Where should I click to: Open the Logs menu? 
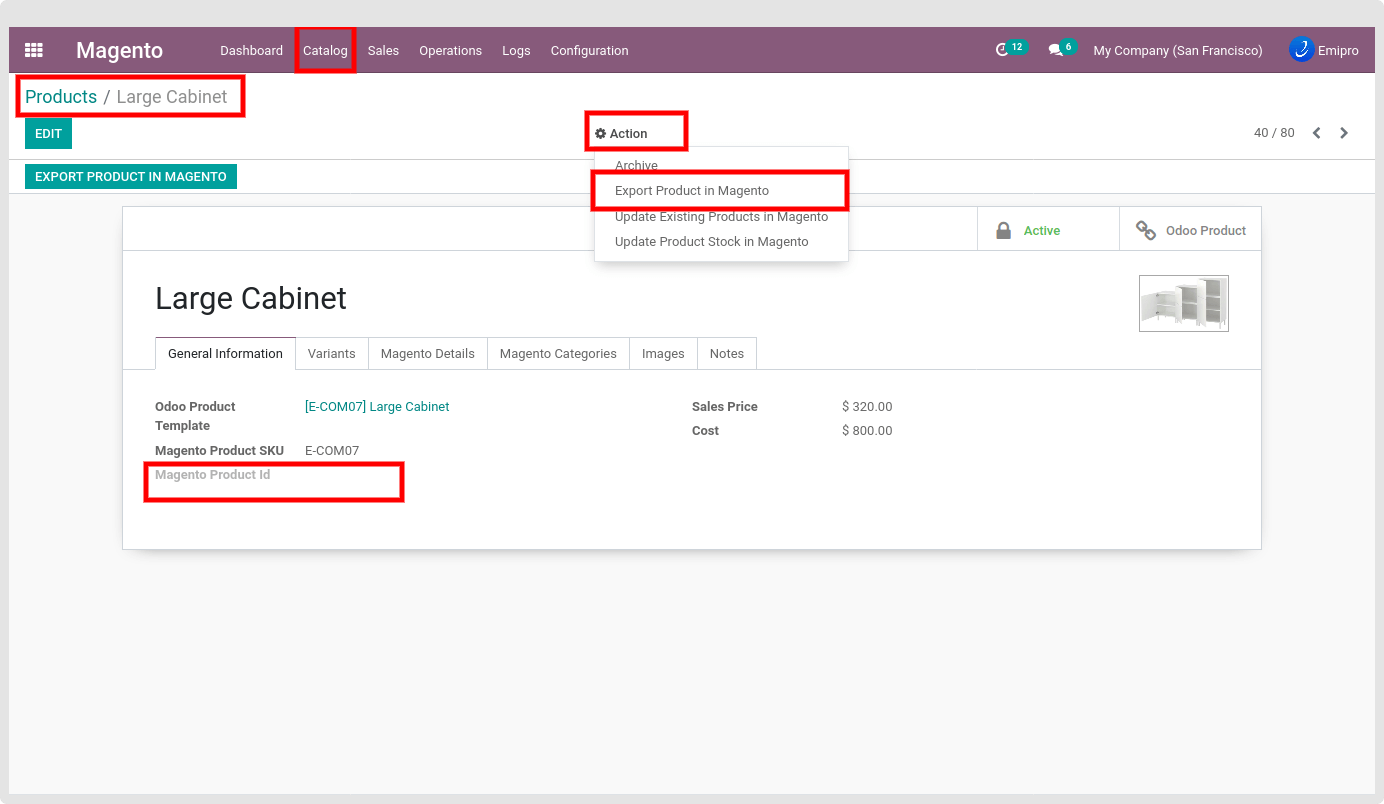pos(516,50)
